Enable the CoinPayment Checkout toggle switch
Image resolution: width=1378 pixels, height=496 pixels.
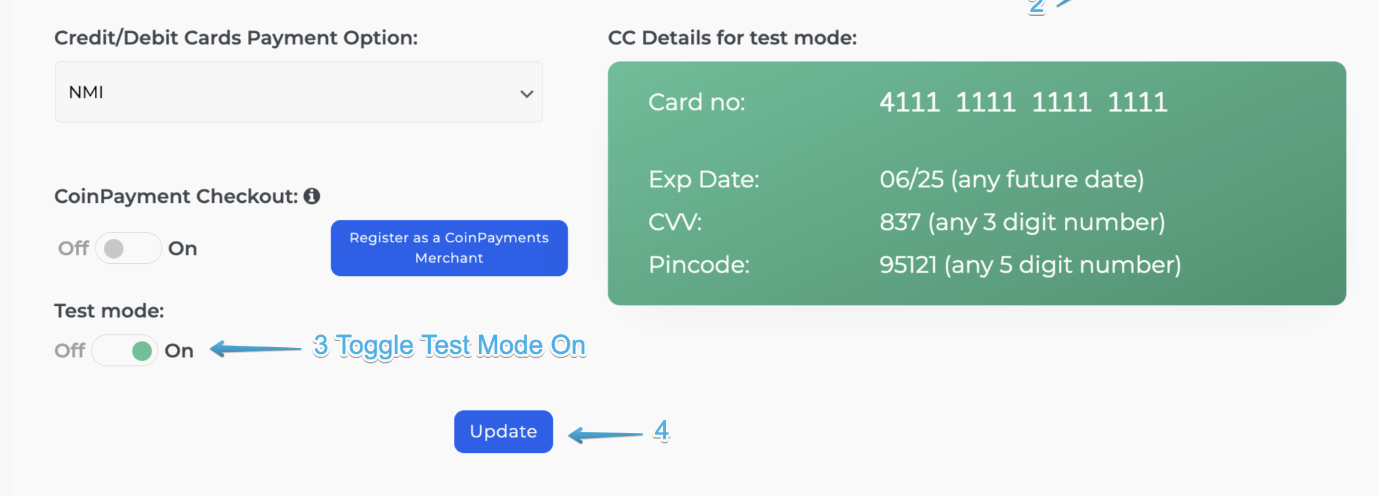point(128,248)
